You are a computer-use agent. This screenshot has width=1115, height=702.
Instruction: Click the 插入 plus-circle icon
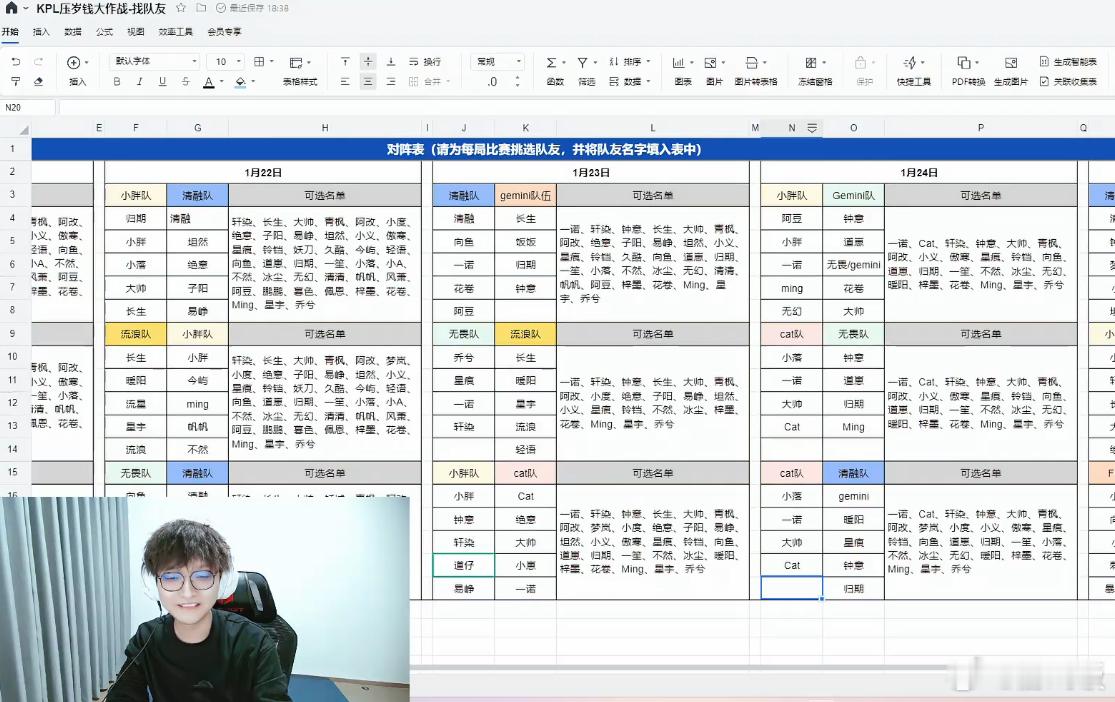click(73, 63)
